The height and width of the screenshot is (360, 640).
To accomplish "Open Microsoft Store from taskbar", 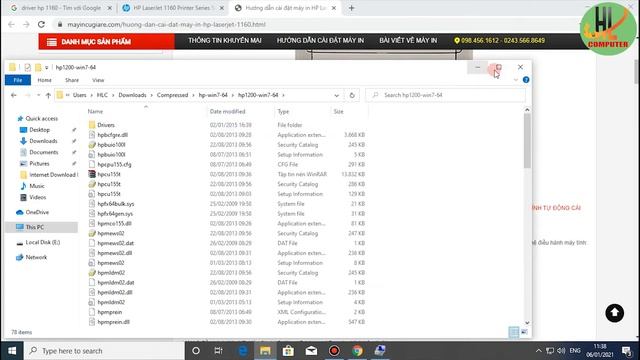I will (x=288, y=351).
